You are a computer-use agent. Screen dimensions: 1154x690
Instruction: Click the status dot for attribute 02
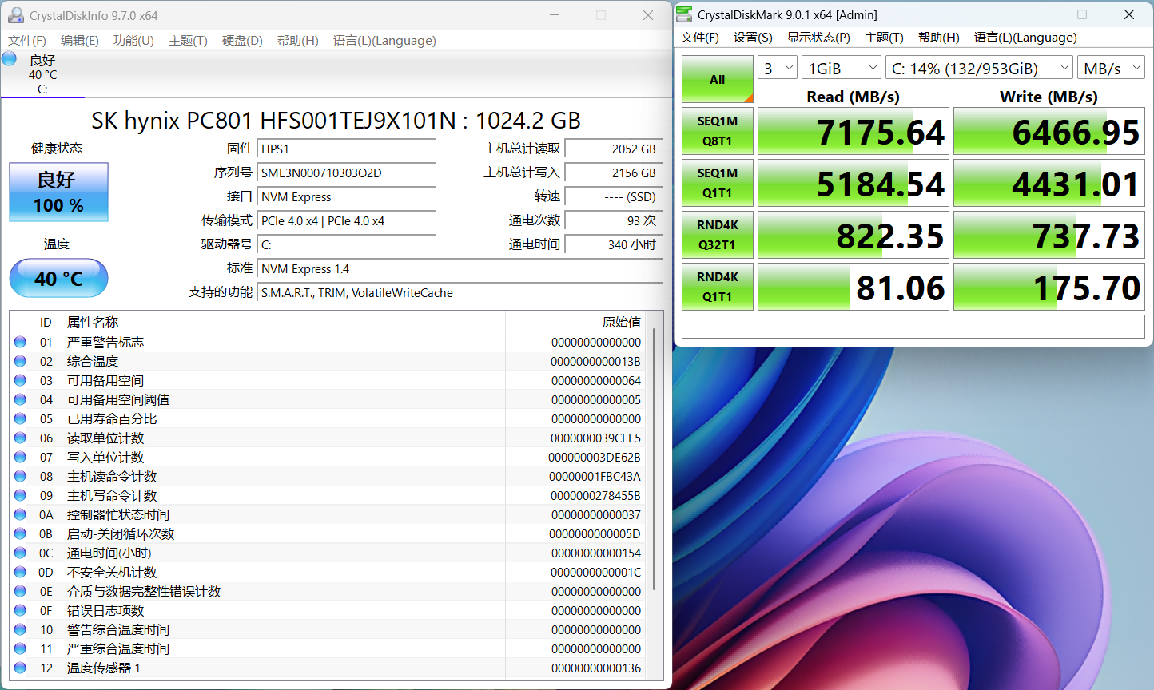pyautogui.click(x=20, y=361)
